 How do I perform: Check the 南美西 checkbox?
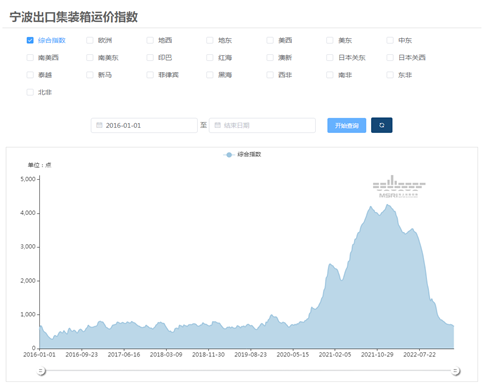click(30, 58)
